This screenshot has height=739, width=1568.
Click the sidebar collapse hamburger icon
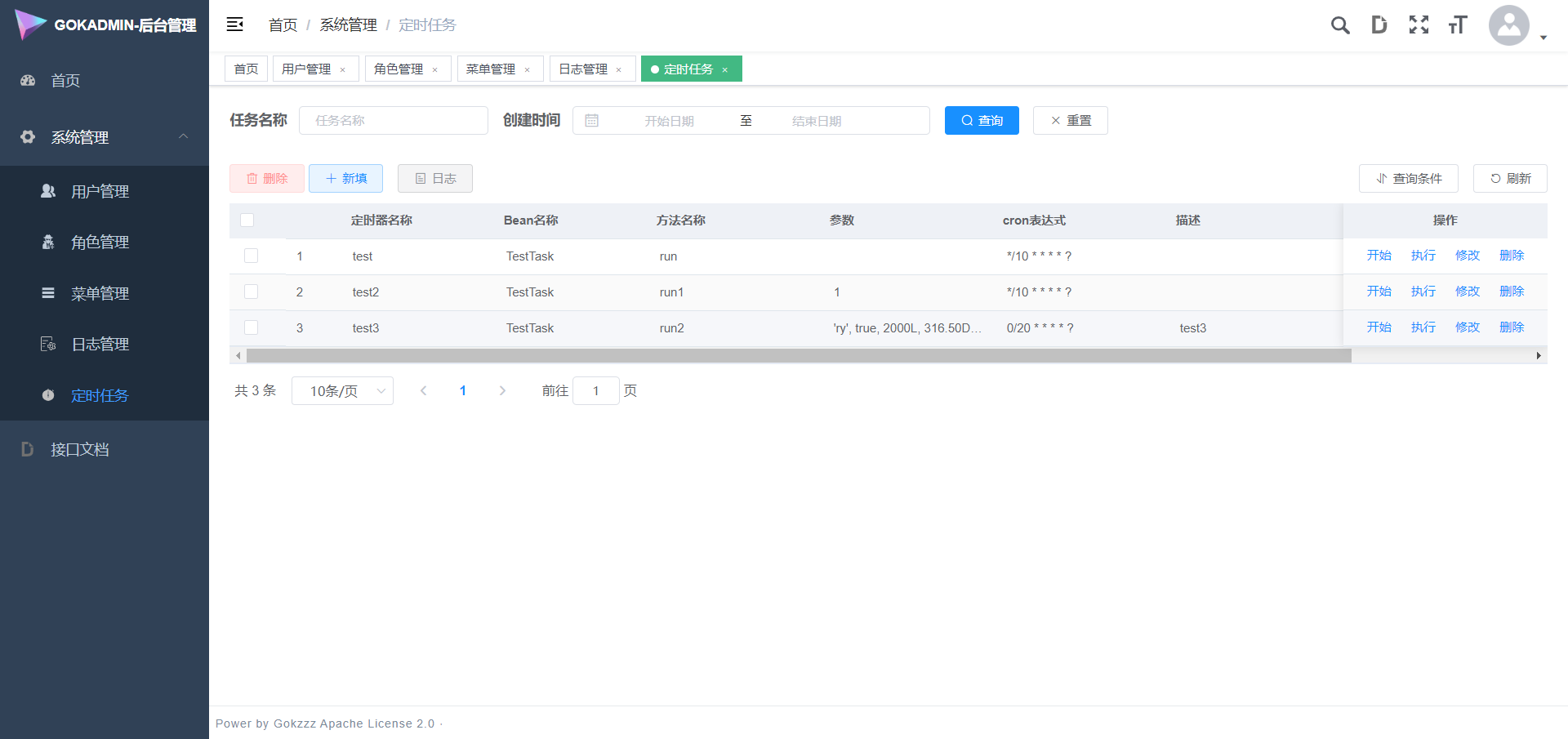coord(235,24)
